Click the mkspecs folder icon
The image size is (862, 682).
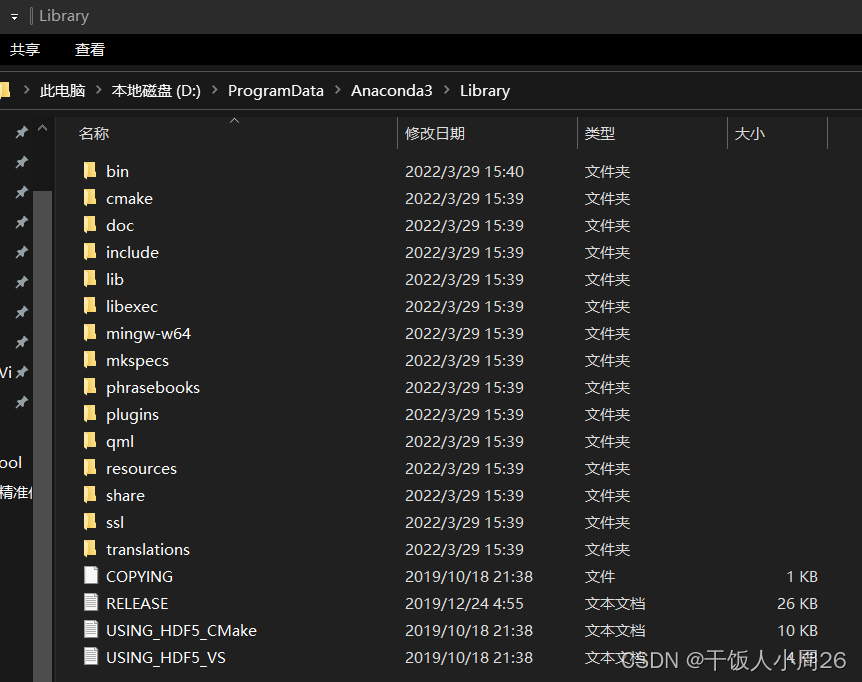90,359
